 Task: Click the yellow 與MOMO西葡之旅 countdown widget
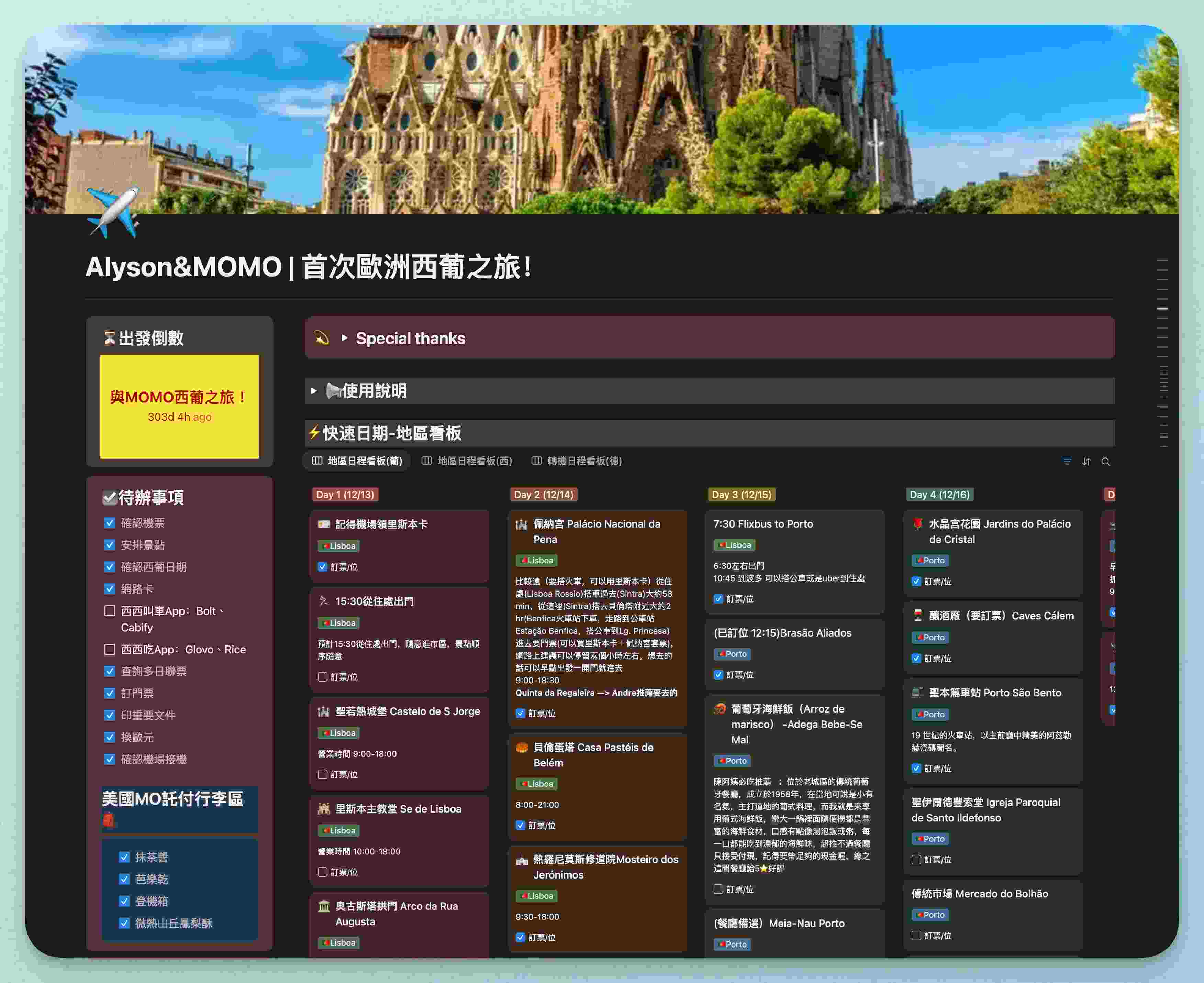tap(179, 406)
